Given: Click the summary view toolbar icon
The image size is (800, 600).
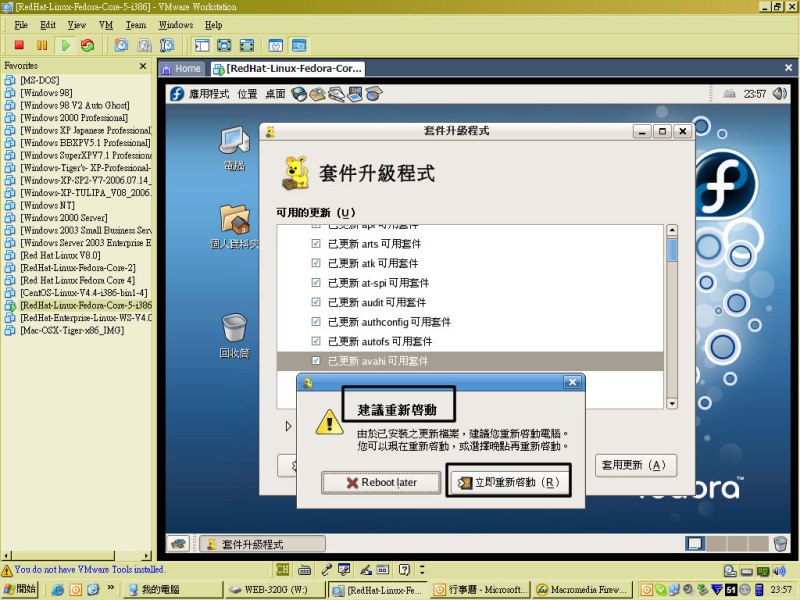Looking at the screenshot, I should click(x=276, y=45).
